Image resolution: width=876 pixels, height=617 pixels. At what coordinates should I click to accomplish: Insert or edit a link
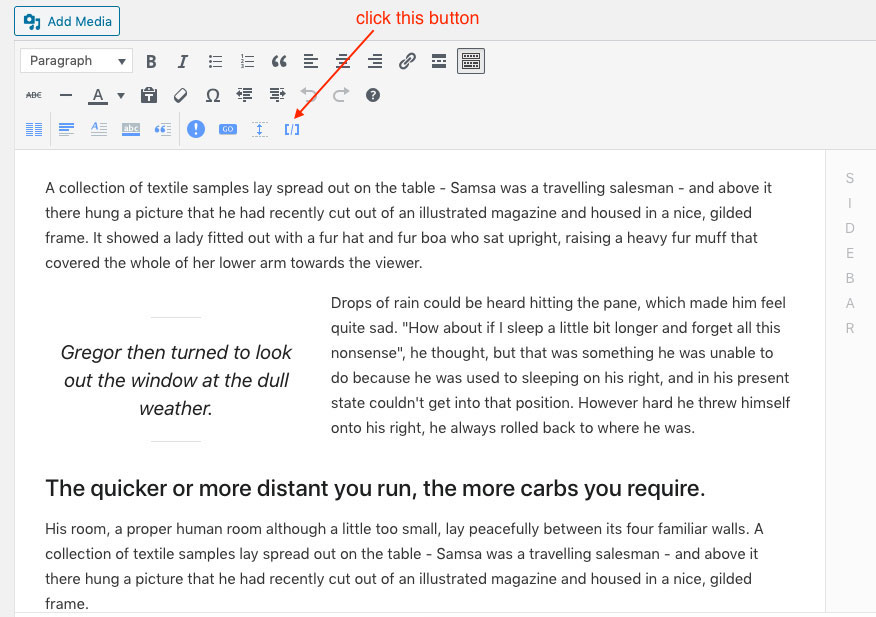(407, 61)
